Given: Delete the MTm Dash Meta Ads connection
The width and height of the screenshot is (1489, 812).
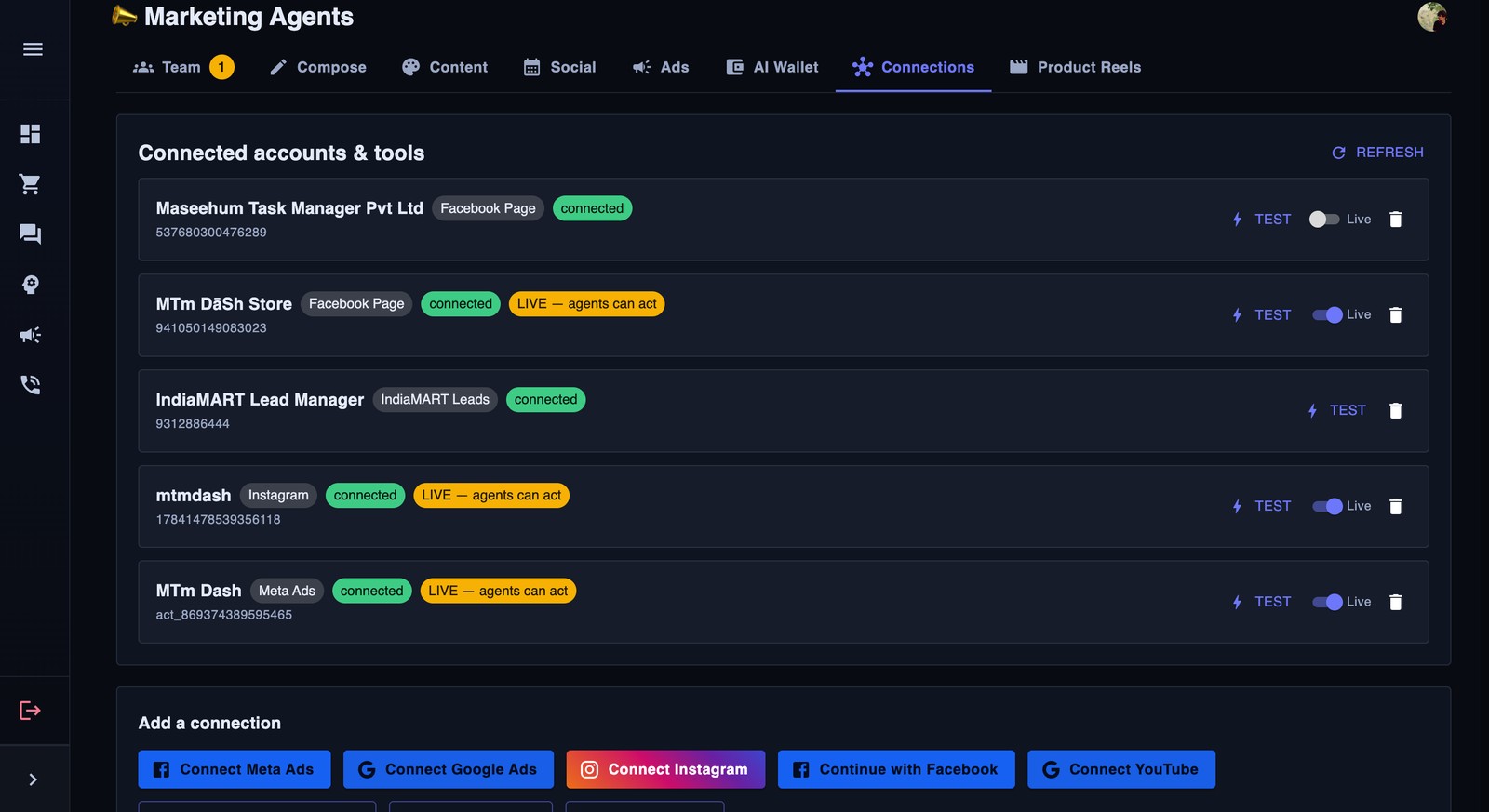Looking at the screenshot, I should tap(1395, 603).
